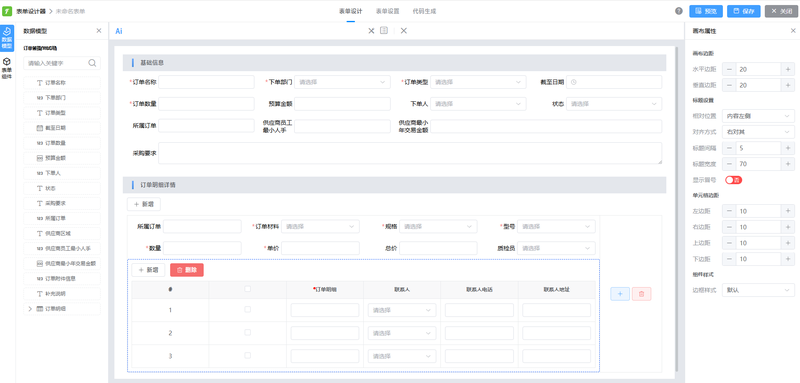The height and width of the screenshot is (383, 800).
Task: Click the red trash button beside the detail row
Action: click(641, 294)
